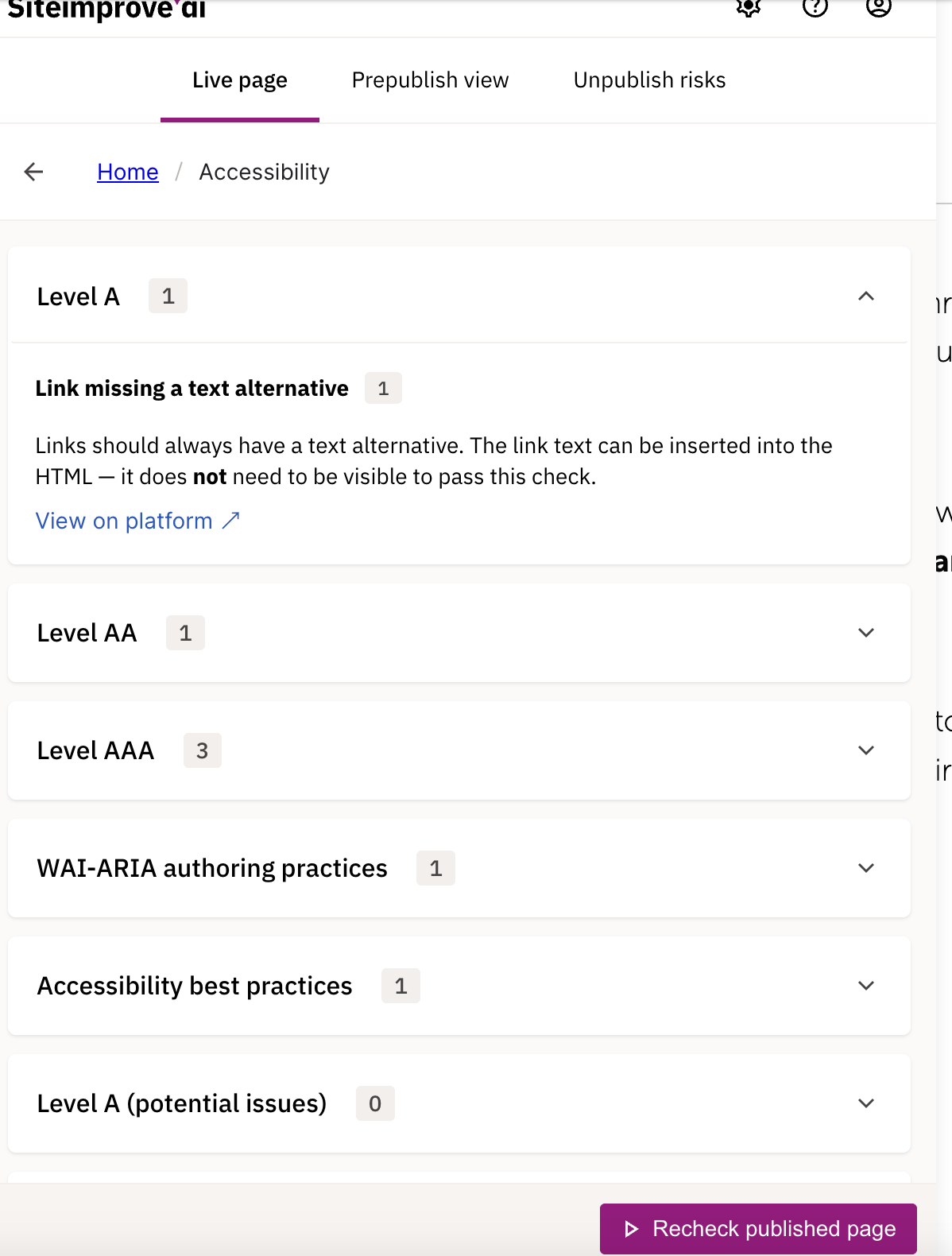Click the count badge next to Level AAA
This screenshot has height=1256, width=952.
pos(203,750)
